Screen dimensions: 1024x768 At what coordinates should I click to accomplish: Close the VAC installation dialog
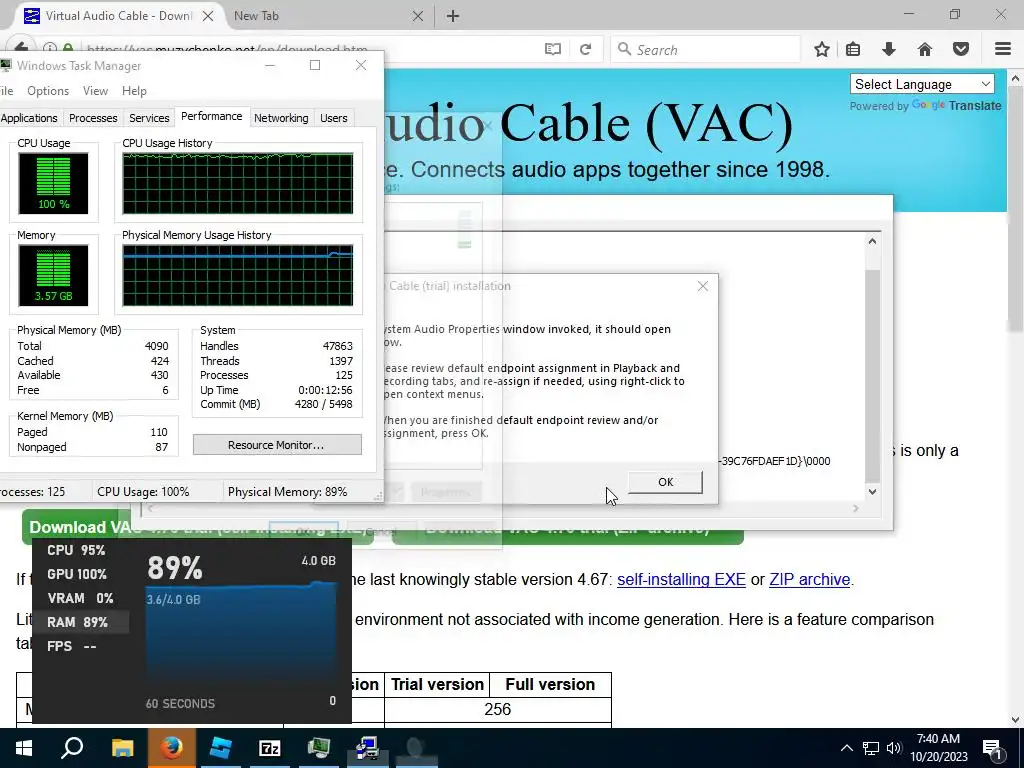[703, 286]
